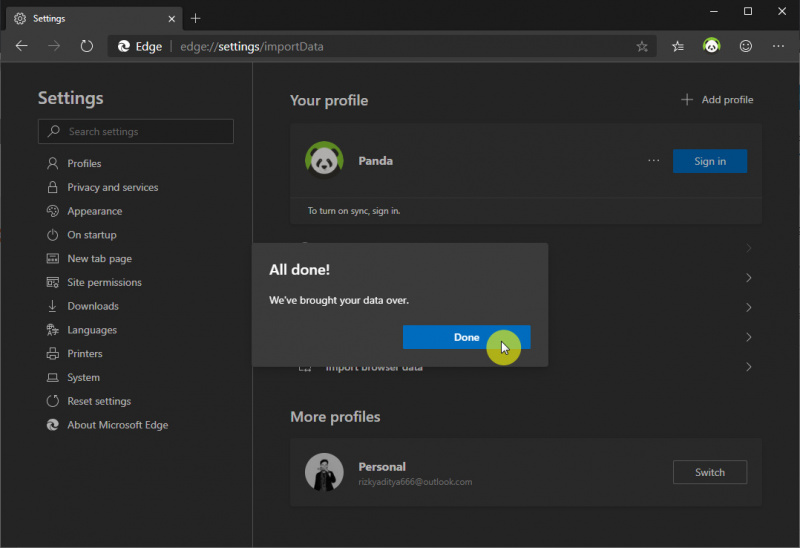This screenshot has height=548, width=800.
Task: Click the Edge logo in address bar
Action: click(124, 46)
